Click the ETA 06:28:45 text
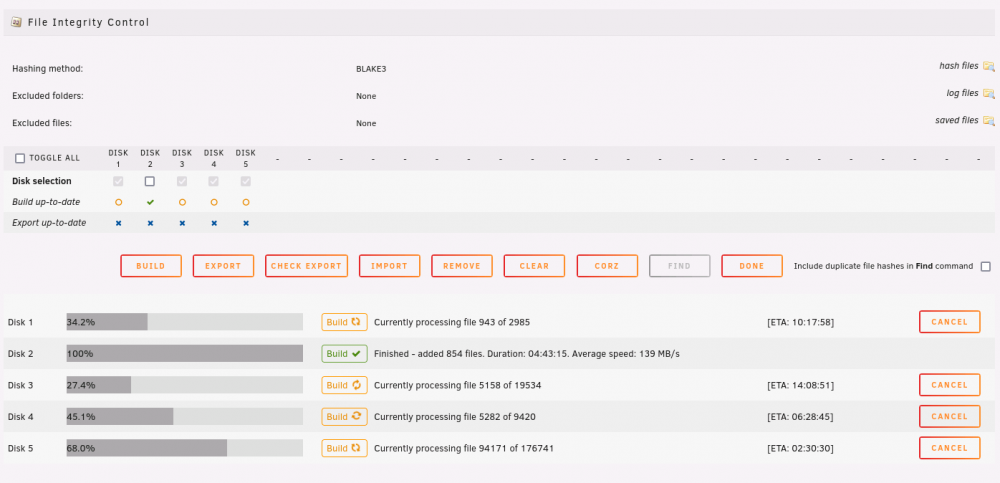This screenshot has height=483, width=1000. pyautogui.click(x=800, y=417)
